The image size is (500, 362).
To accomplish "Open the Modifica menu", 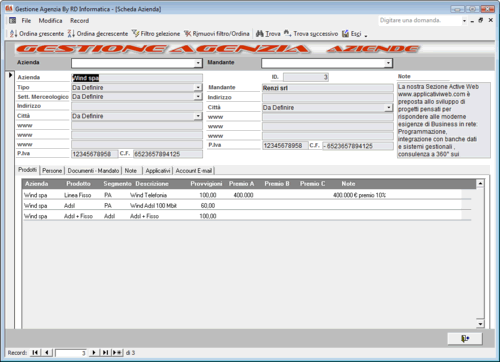I will click(x=50, y=21).
